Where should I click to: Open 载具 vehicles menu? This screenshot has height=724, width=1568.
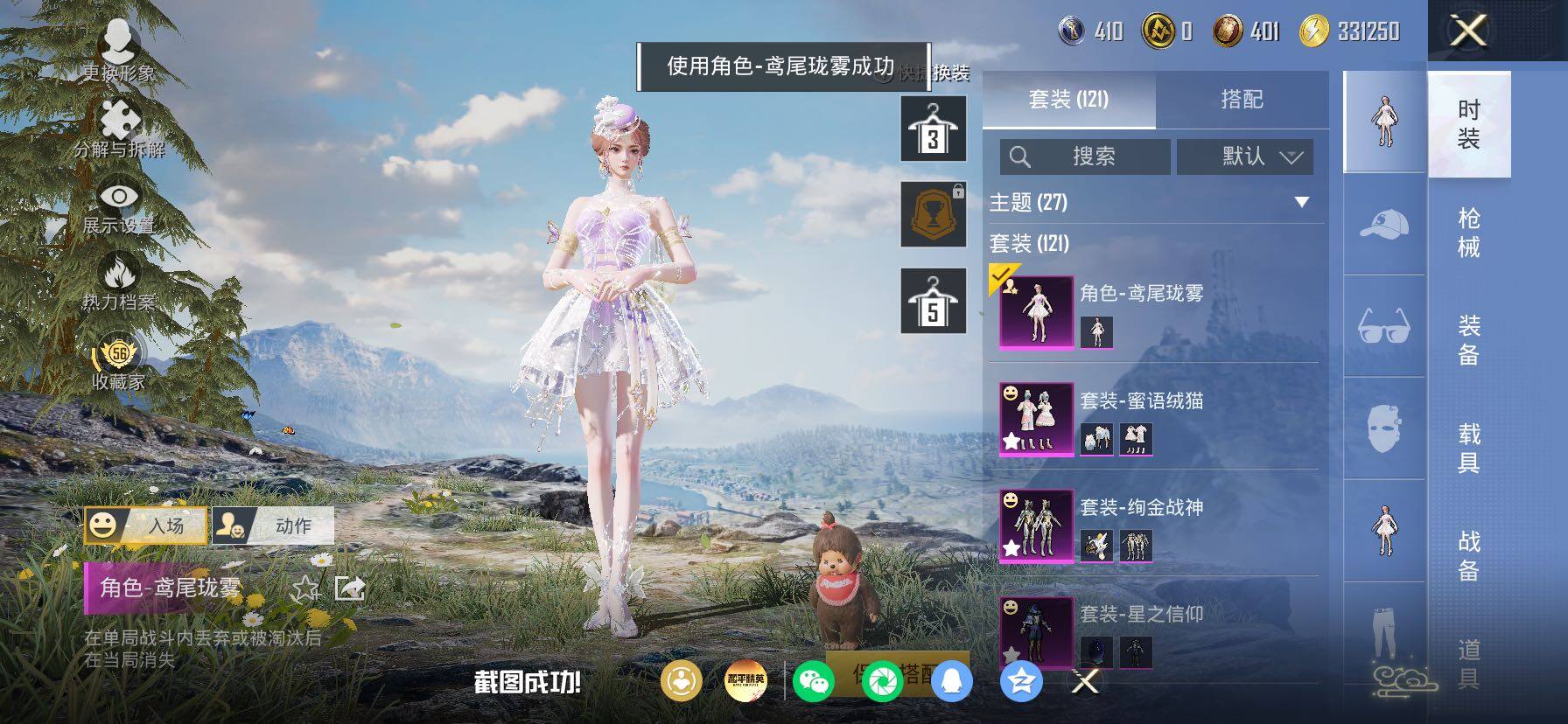(1469, 449)
